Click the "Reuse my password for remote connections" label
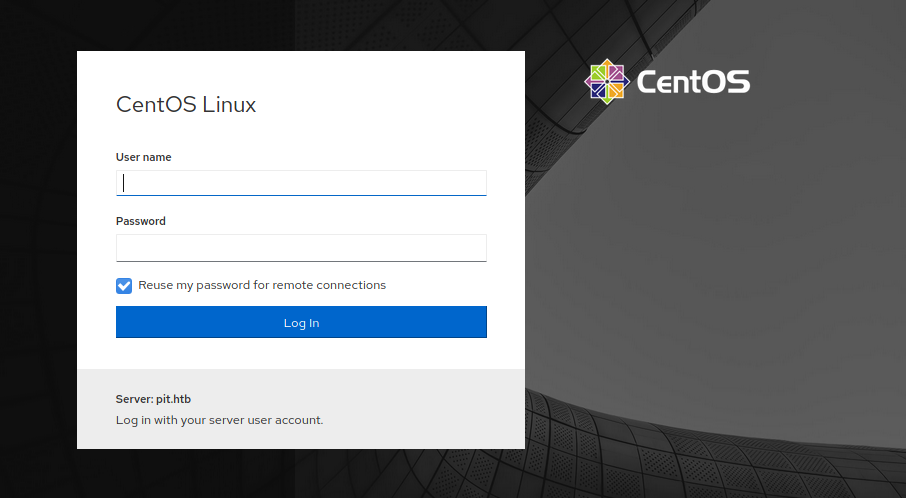The image size is (906, 498). (262, 285)
